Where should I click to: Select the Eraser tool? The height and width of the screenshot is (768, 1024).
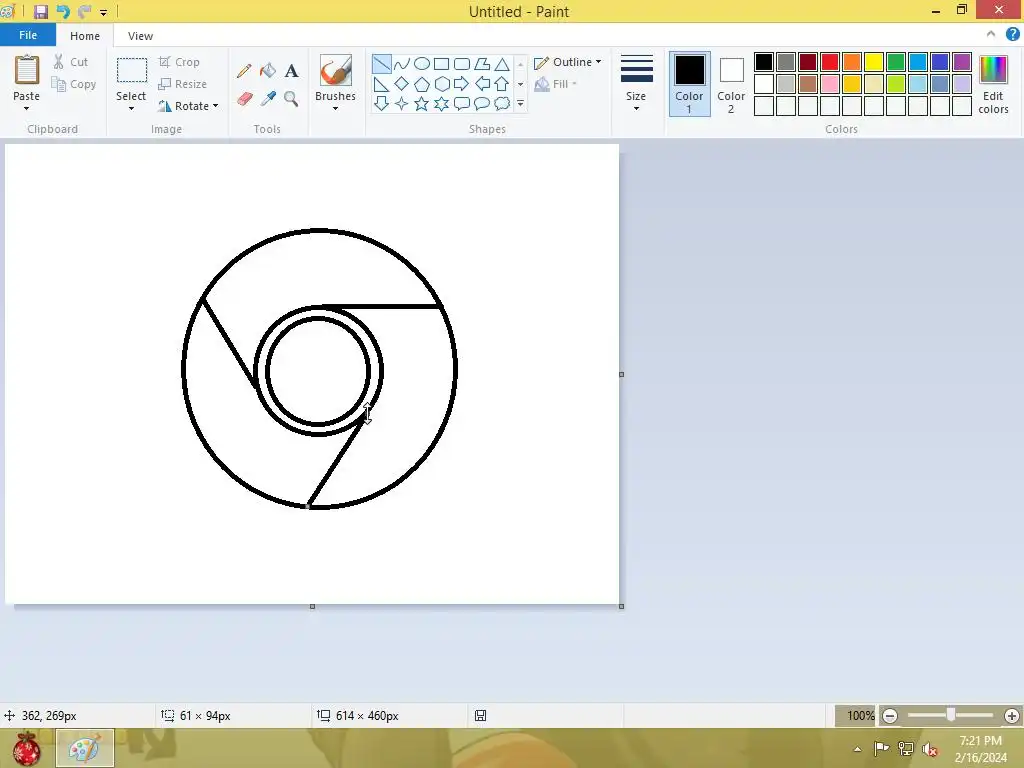point(244,99)
